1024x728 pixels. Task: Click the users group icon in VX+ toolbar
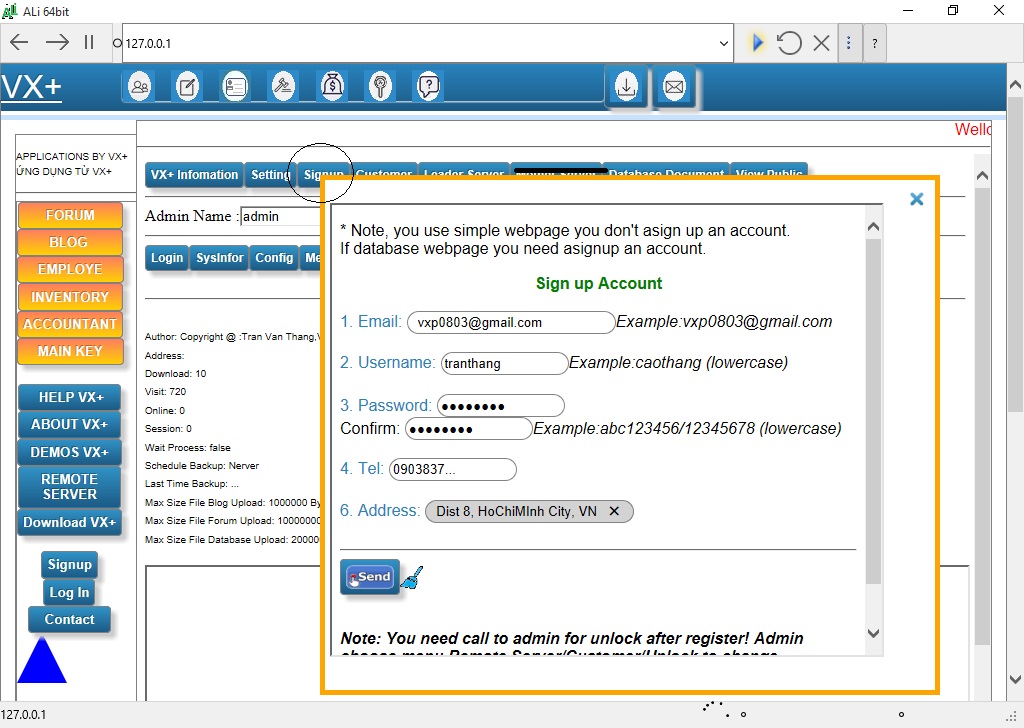140,87
